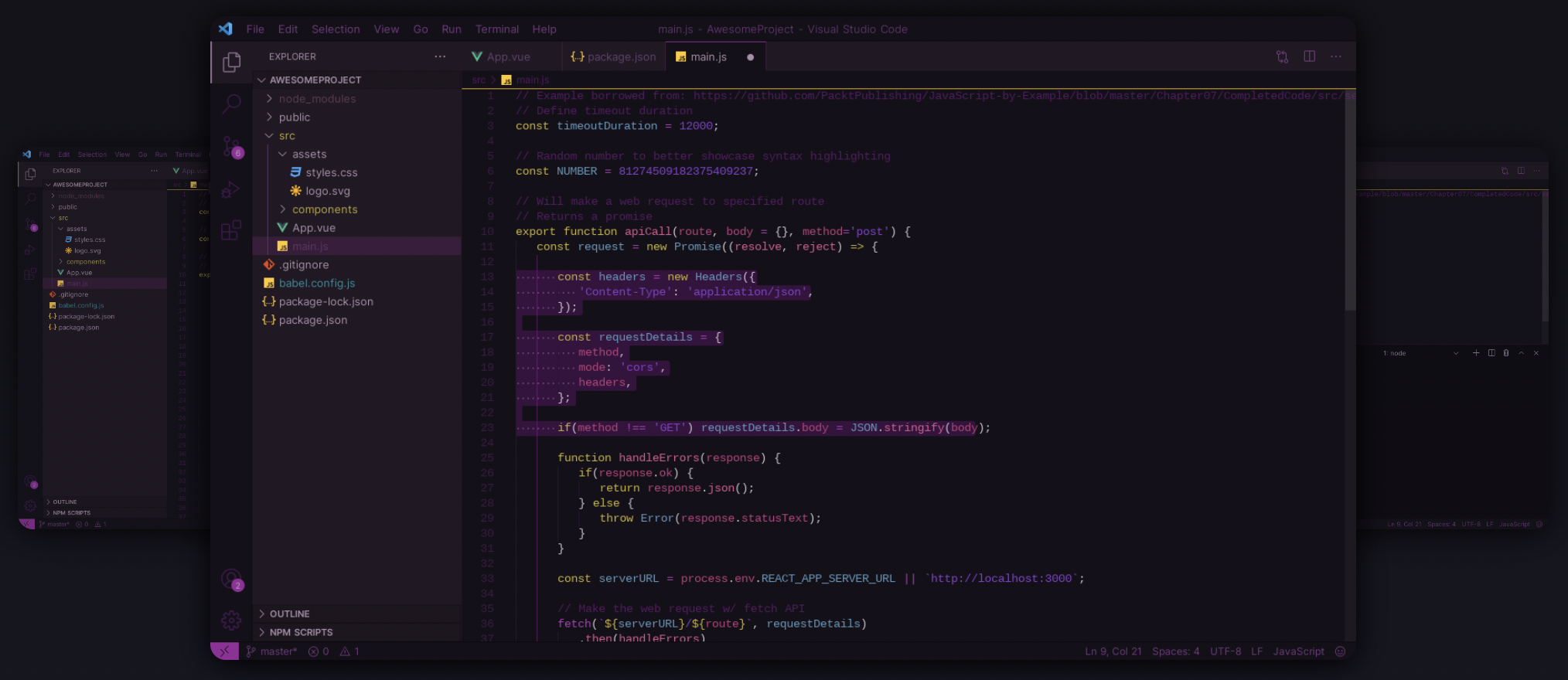
Task: Kill terminal with trash icon in right window
Action: coord(1506,353)
